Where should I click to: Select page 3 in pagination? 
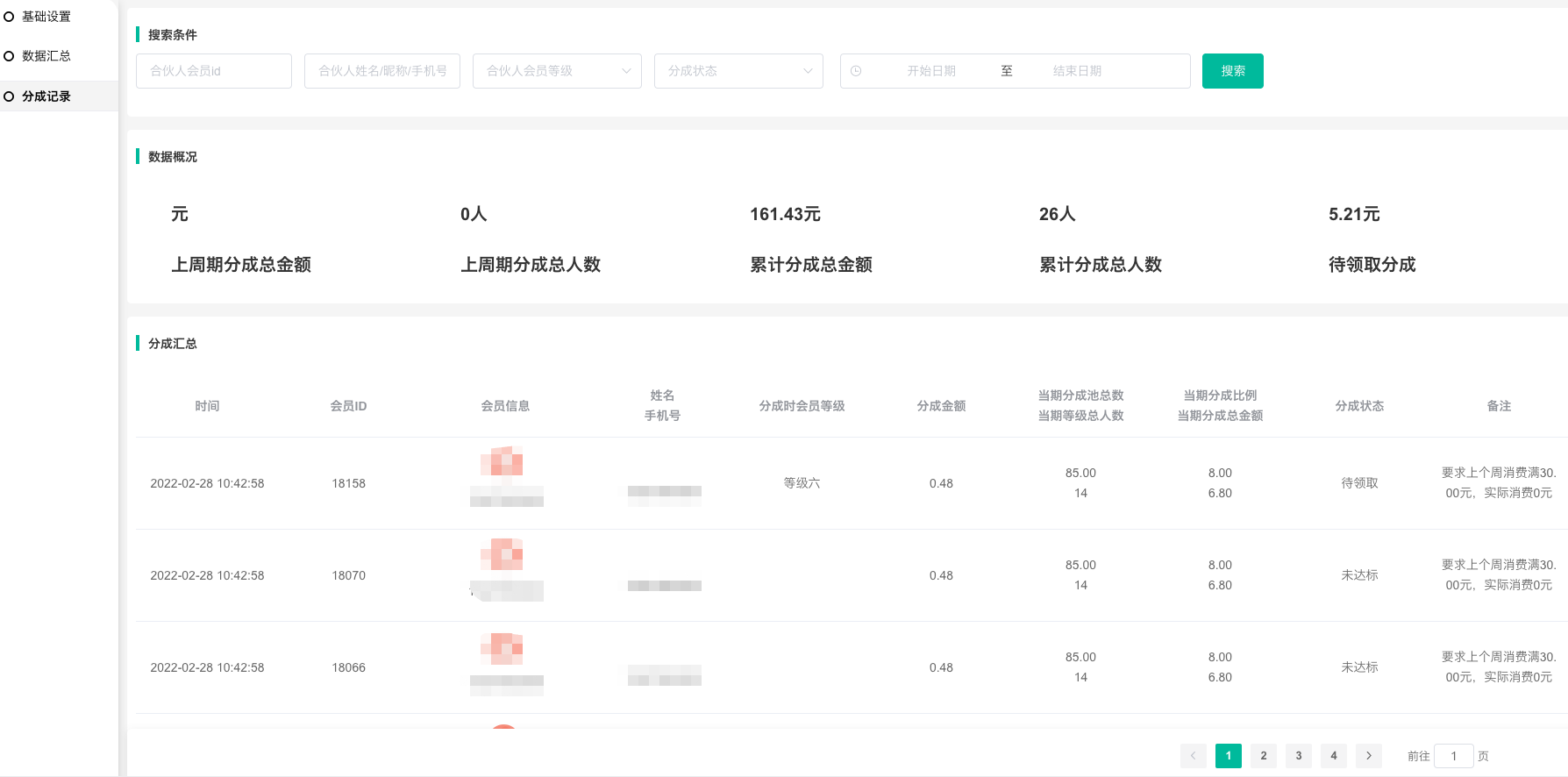pos(1298,756)
